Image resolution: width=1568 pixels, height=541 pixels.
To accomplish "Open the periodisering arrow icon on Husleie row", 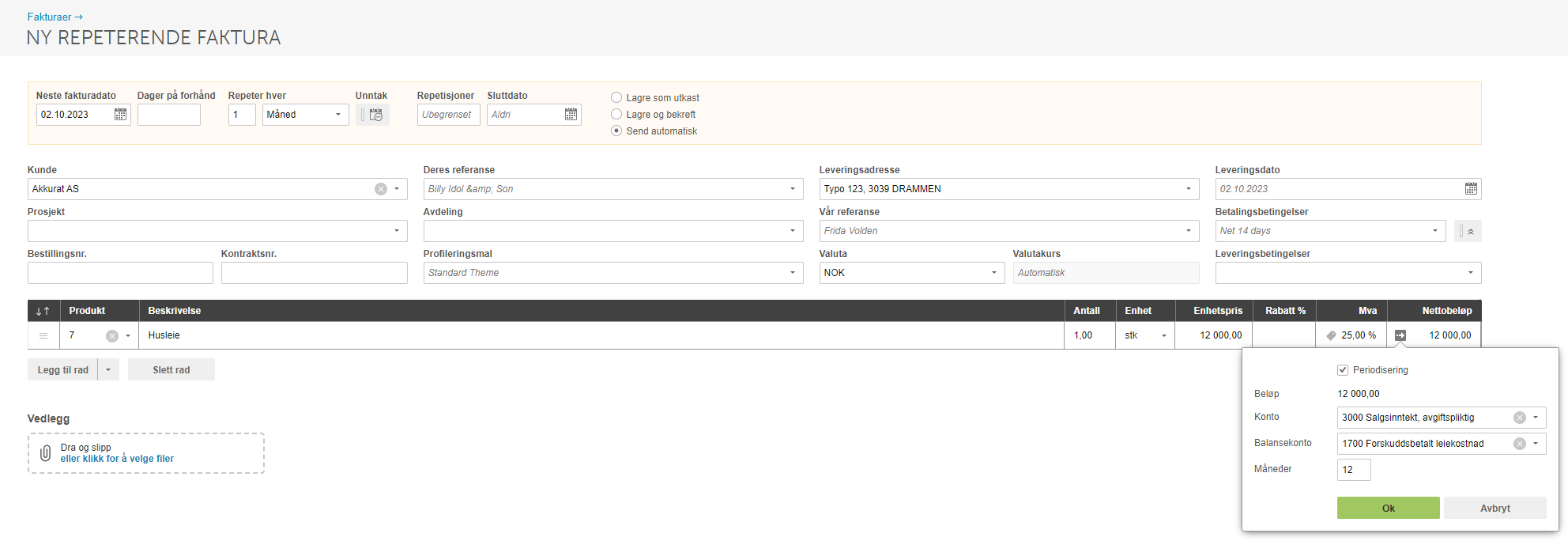I will tap(1400, 335).
